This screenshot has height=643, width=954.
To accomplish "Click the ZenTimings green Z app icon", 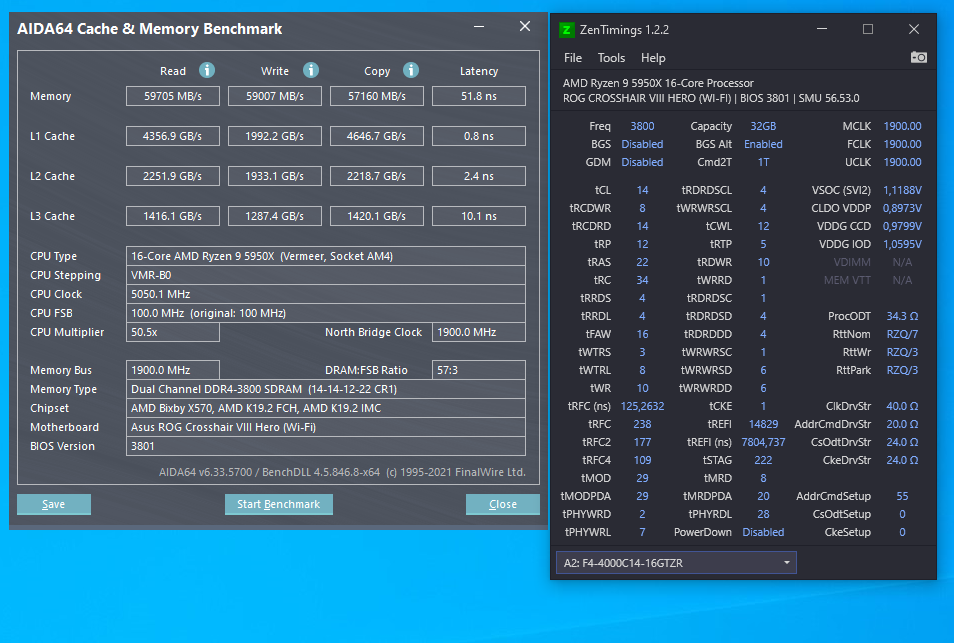I will tap(566, 29).
